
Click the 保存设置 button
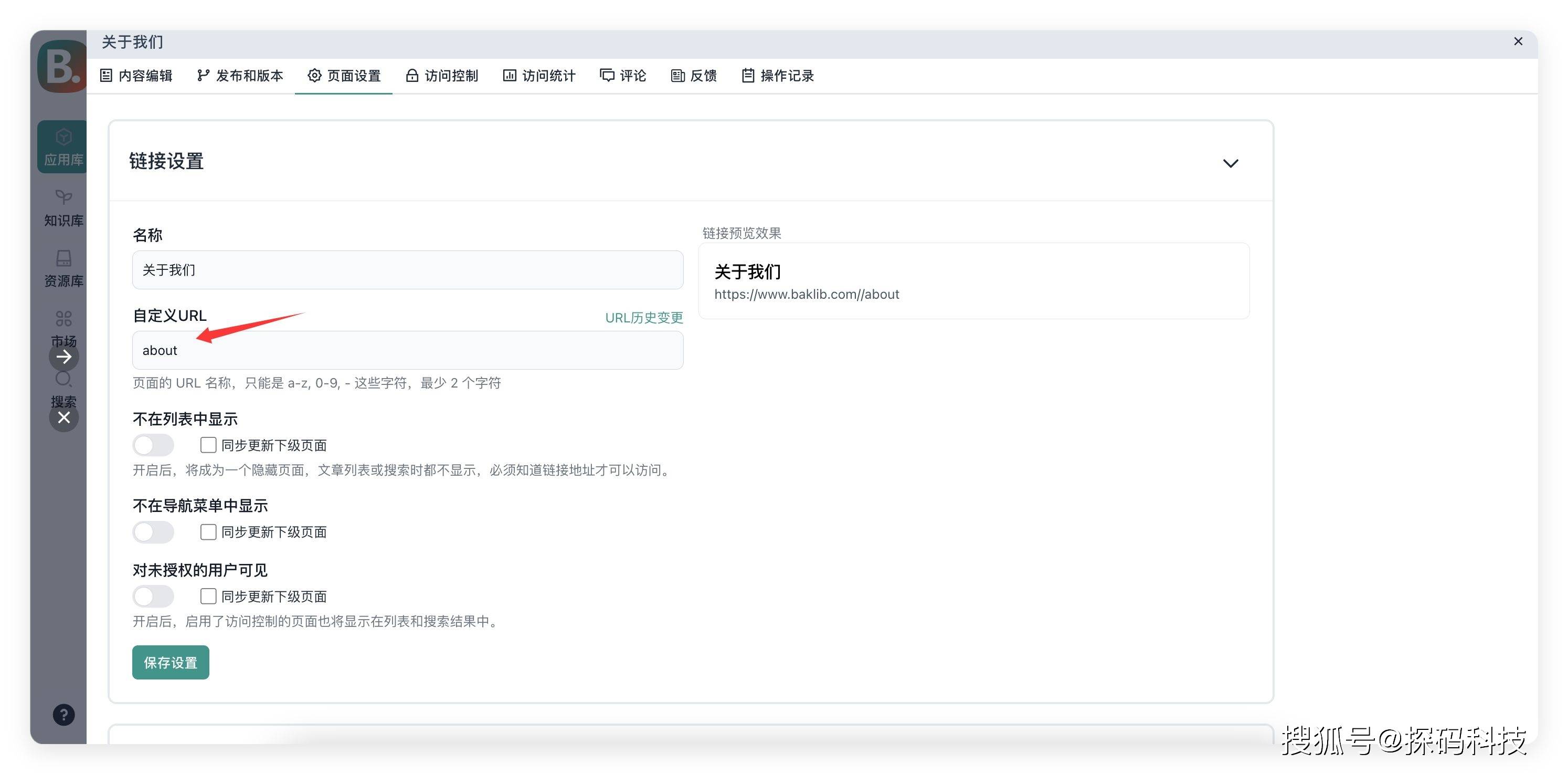[x=171, y=662]
